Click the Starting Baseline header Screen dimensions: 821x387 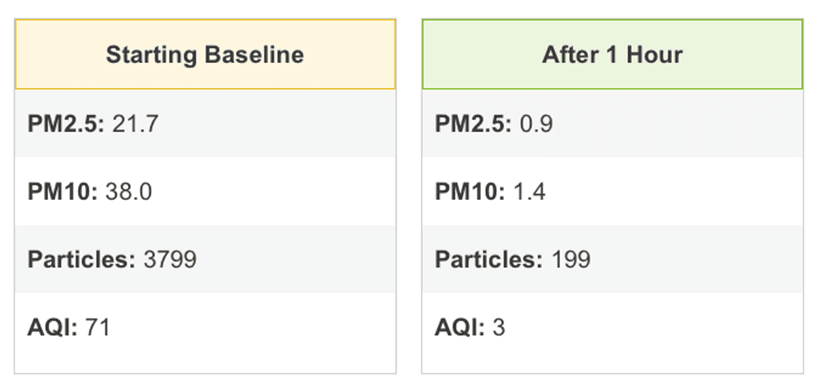205,54
